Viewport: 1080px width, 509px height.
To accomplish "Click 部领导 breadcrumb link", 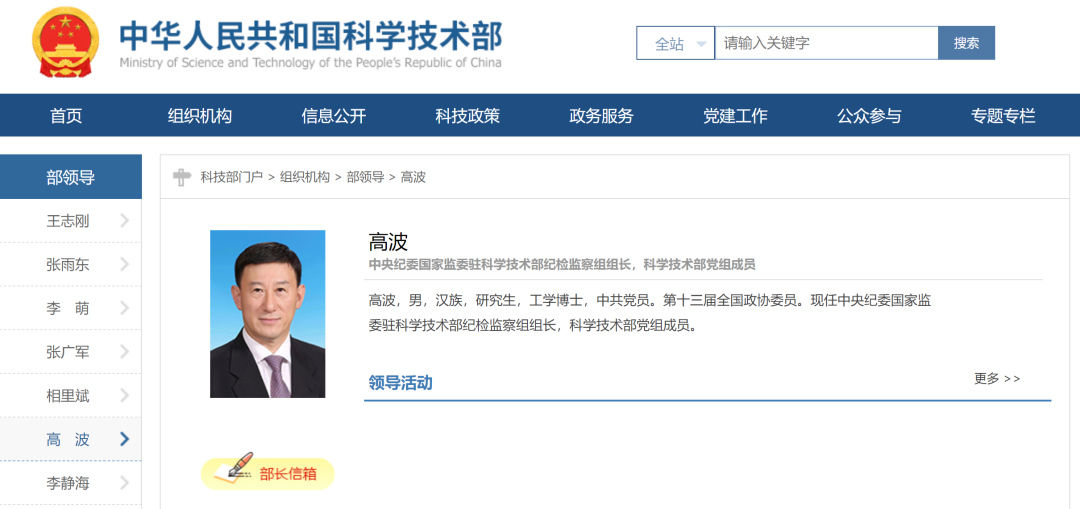I will (x=365, y=177).
